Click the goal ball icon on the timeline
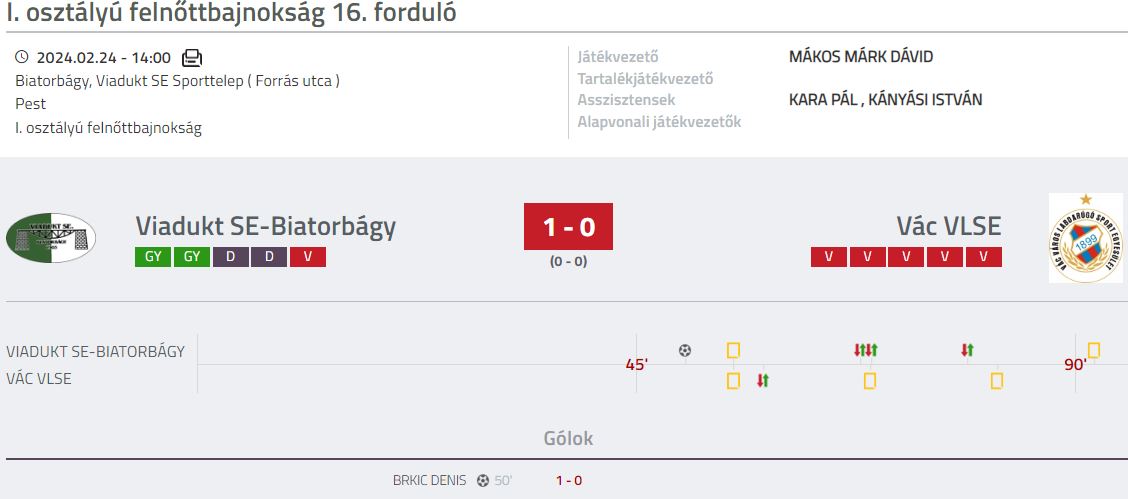 [x=685, y=351]
